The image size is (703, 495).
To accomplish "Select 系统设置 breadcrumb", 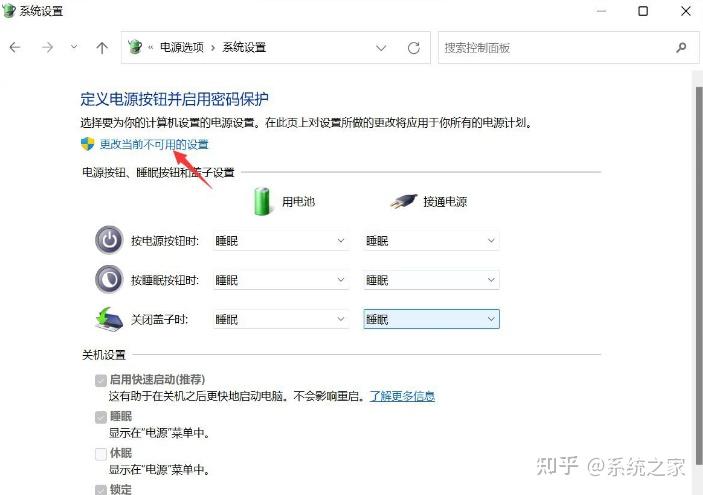I will point(244,47).
